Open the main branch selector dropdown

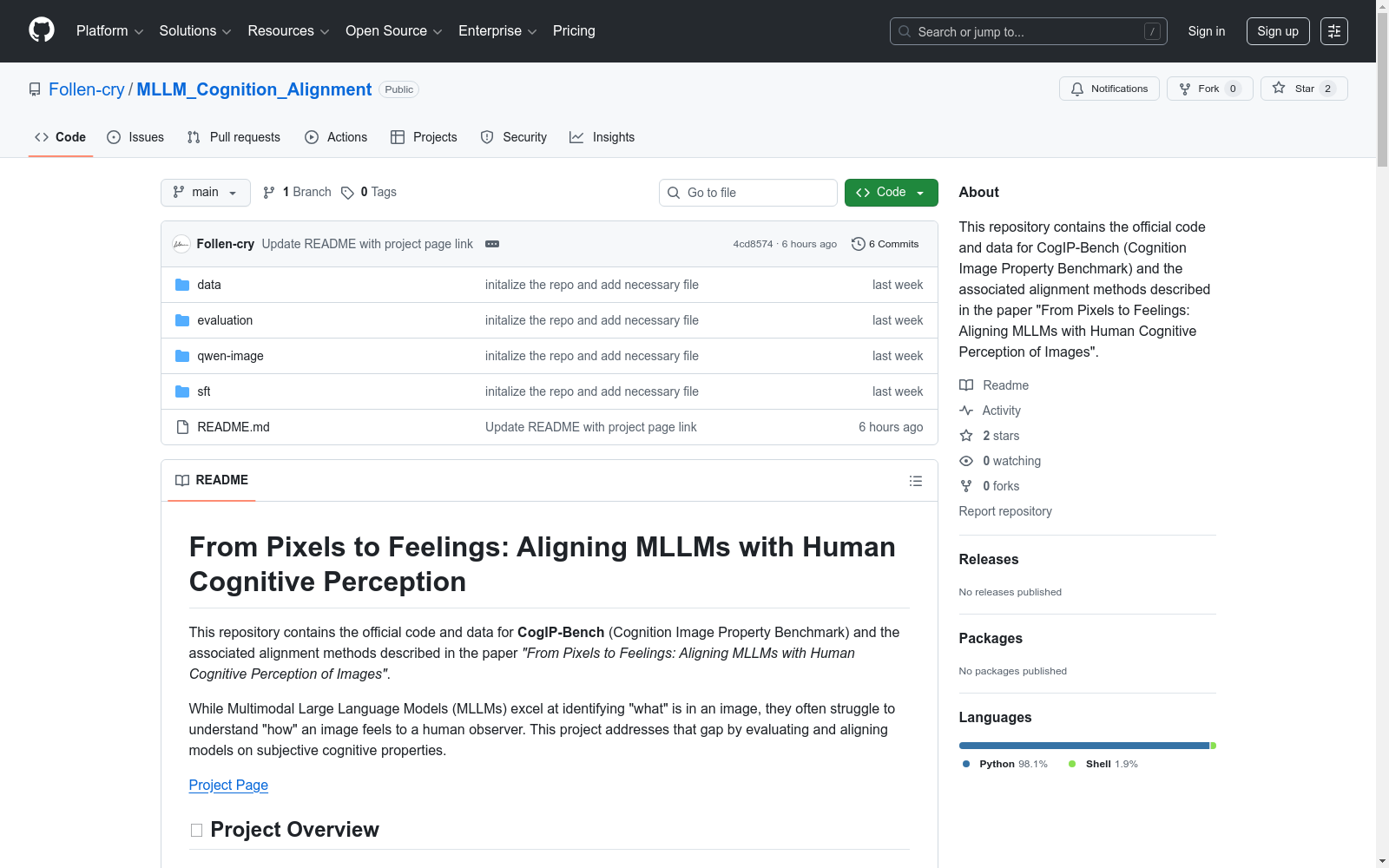[x=206, y=193]
